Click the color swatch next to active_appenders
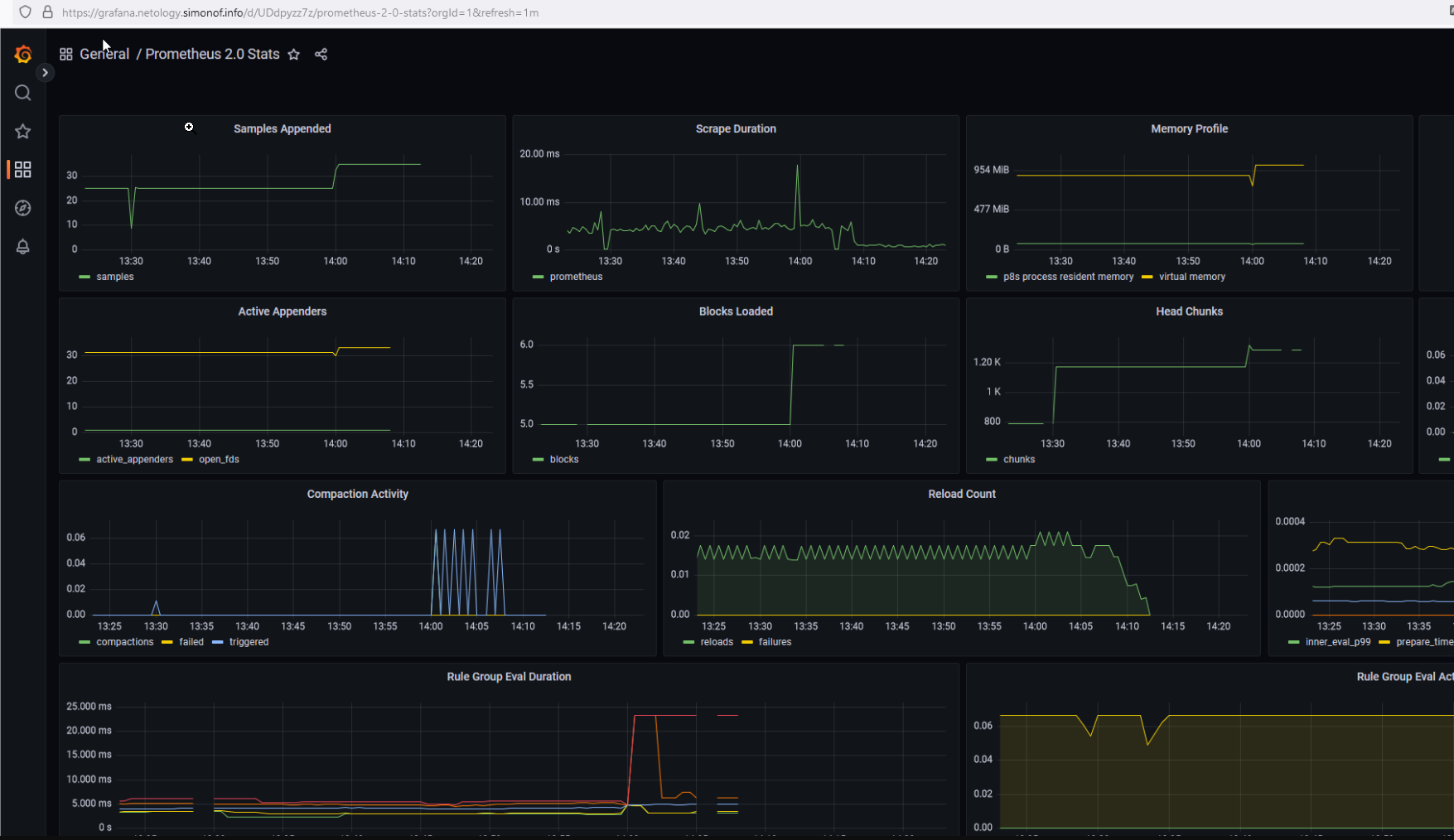 tap(84, 459)
